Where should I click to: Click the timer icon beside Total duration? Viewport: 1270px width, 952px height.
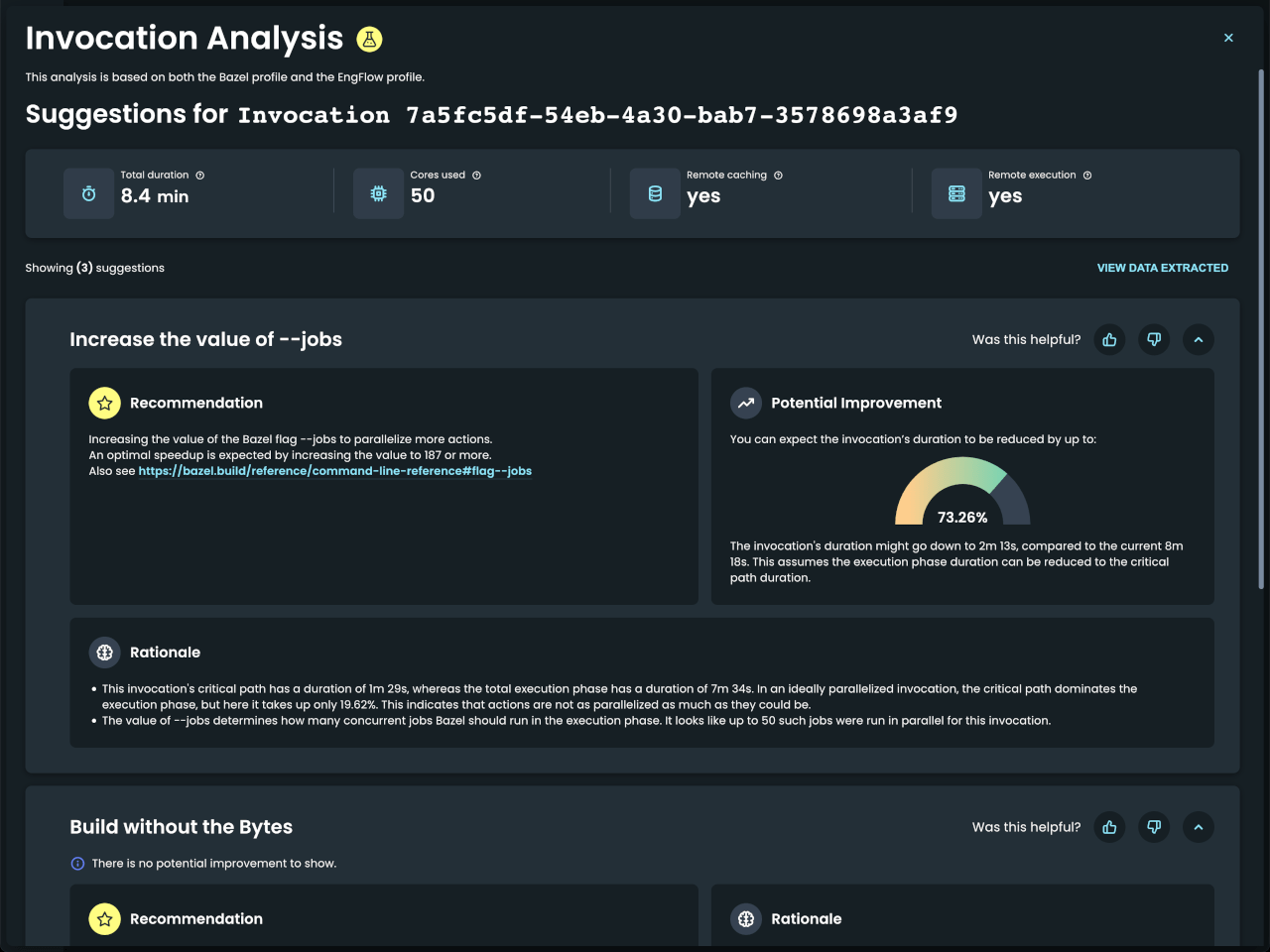[x=88, y=193]
